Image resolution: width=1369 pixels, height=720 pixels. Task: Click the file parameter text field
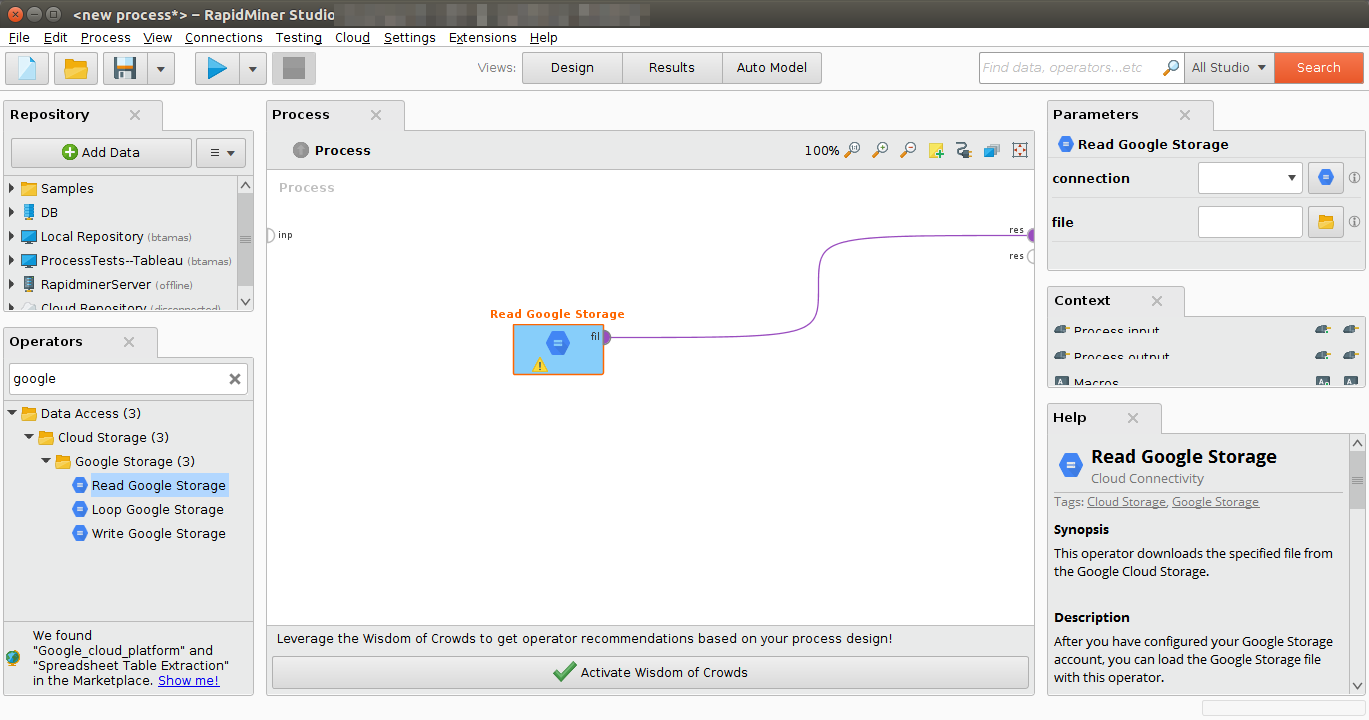[1250, 222]
